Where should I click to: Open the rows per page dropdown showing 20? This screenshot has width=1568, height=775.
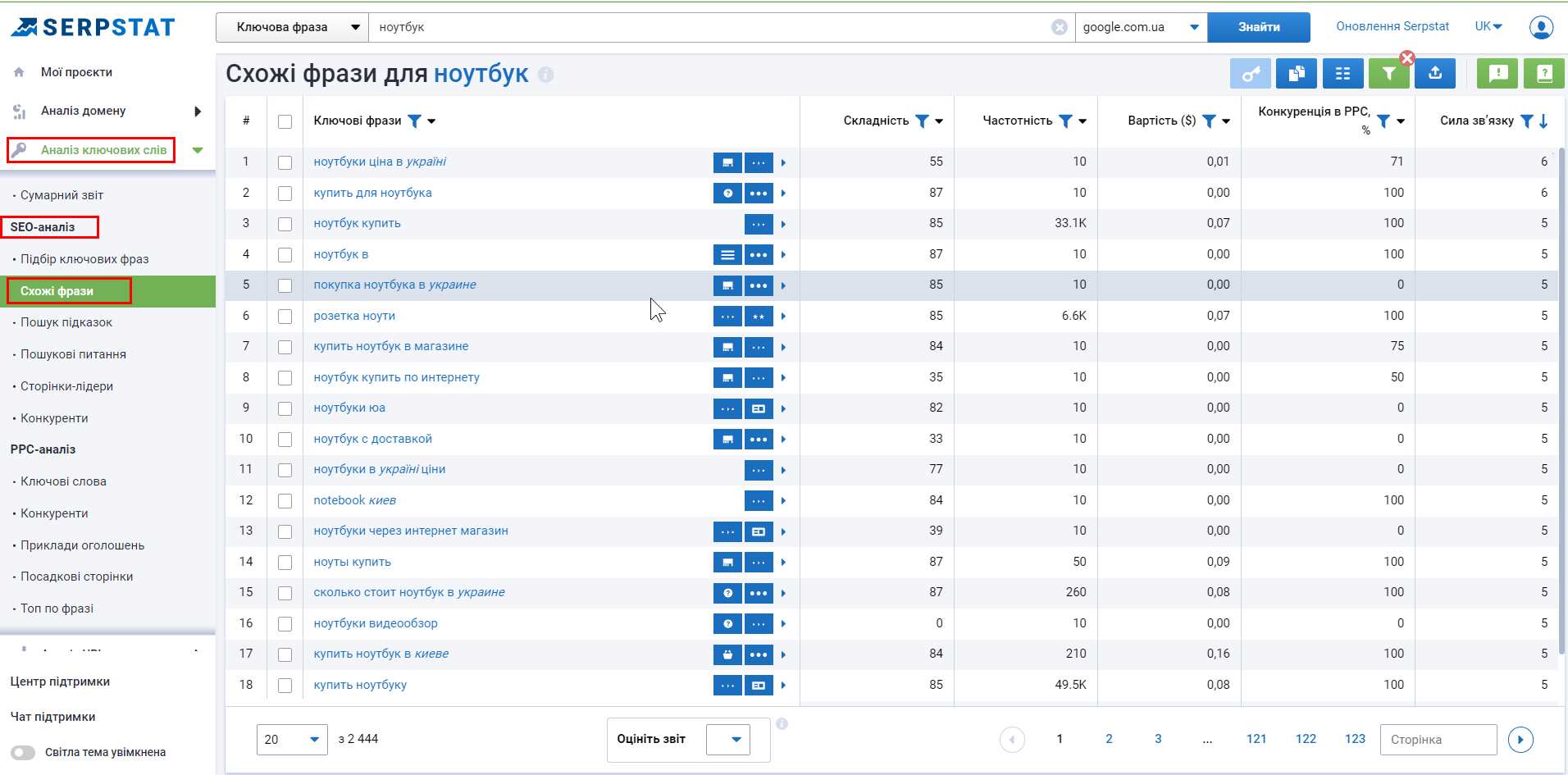point(292,740)
